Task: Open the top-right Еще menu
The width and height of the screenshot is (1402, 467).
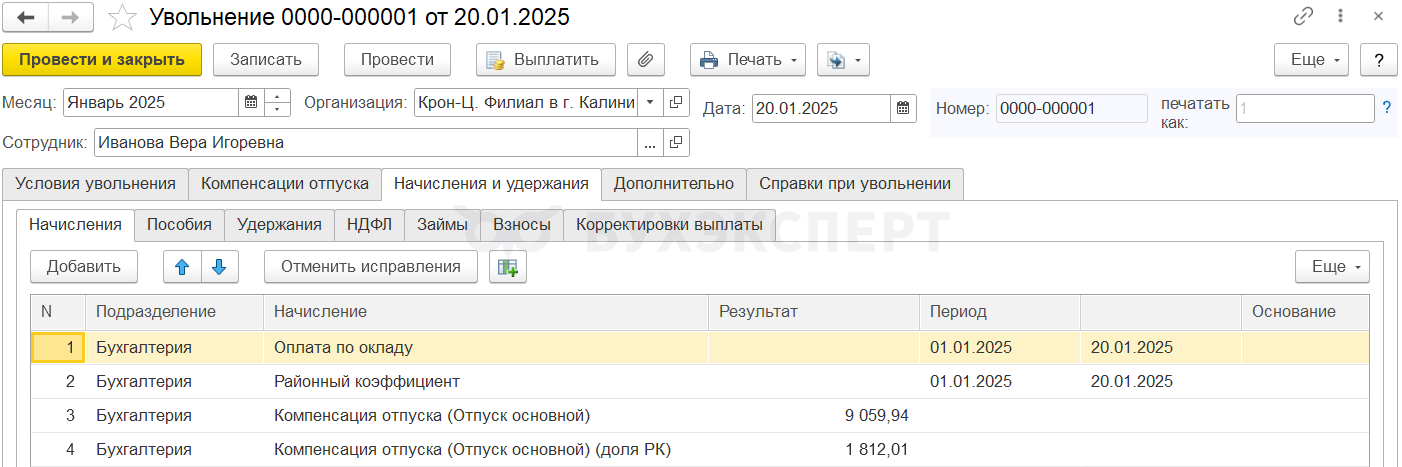Action: (x=1311, y=59)
